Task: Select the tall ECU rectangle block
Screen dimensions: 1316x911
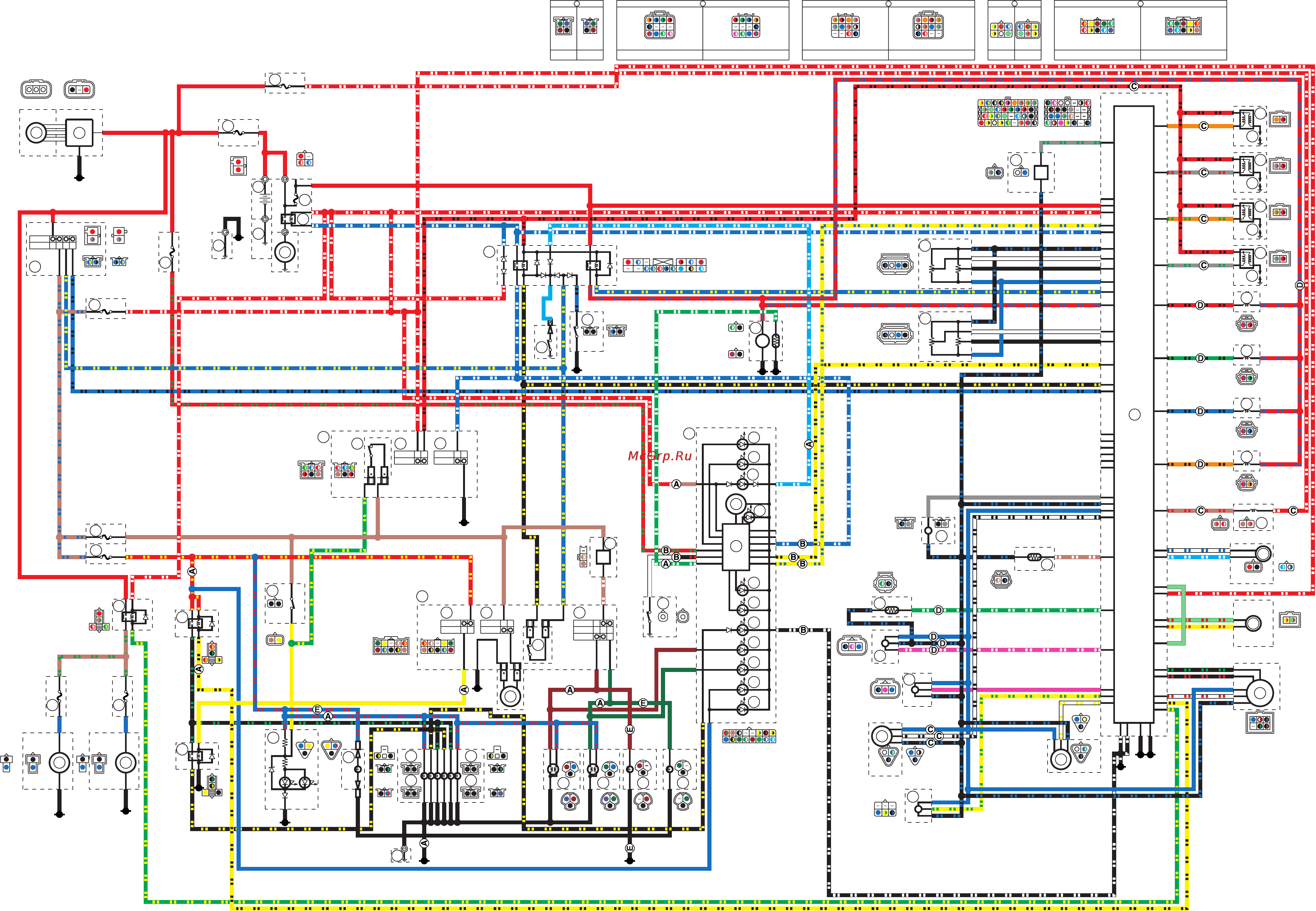Action: click(1134, 414)
